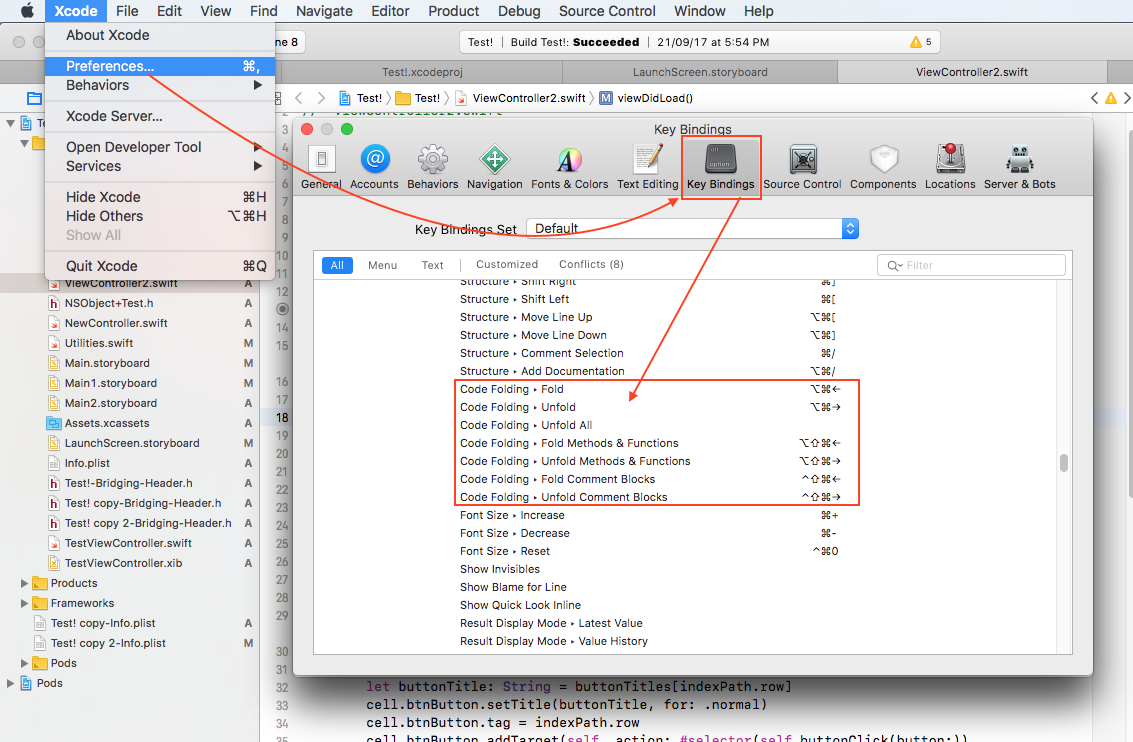Open the Locations preferences pane
The width and height of the screenshot is (1133, 742).
point(950,168)
